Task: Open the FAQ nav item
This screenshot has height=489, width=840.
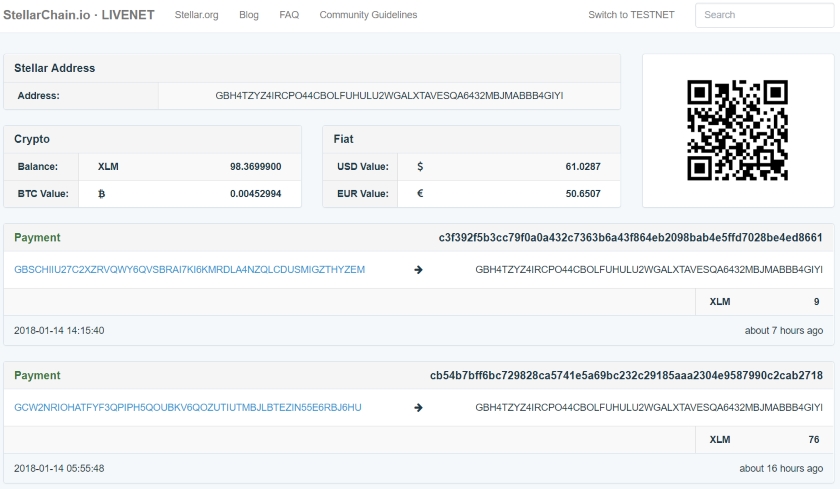Action: pos(289,15)
